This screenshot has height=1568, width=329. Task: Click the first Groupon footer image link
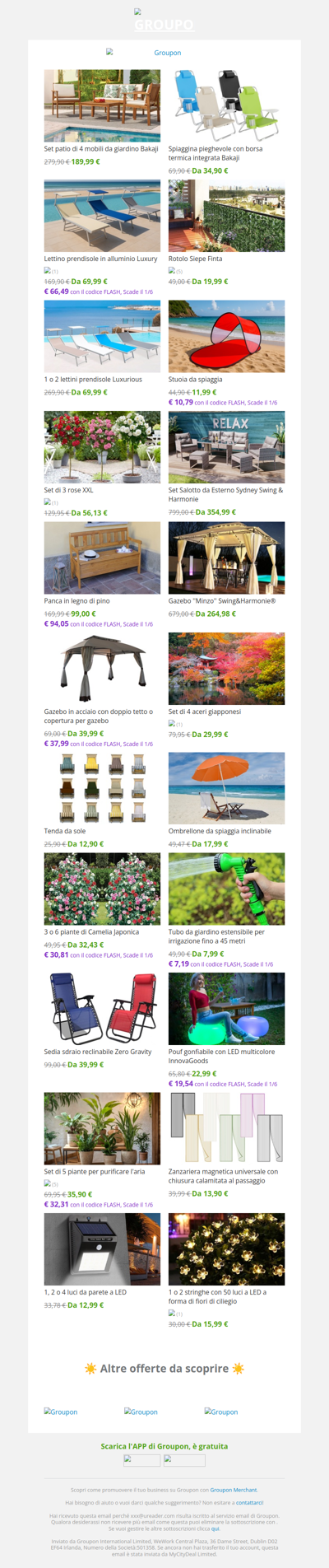coord(61,1412)
